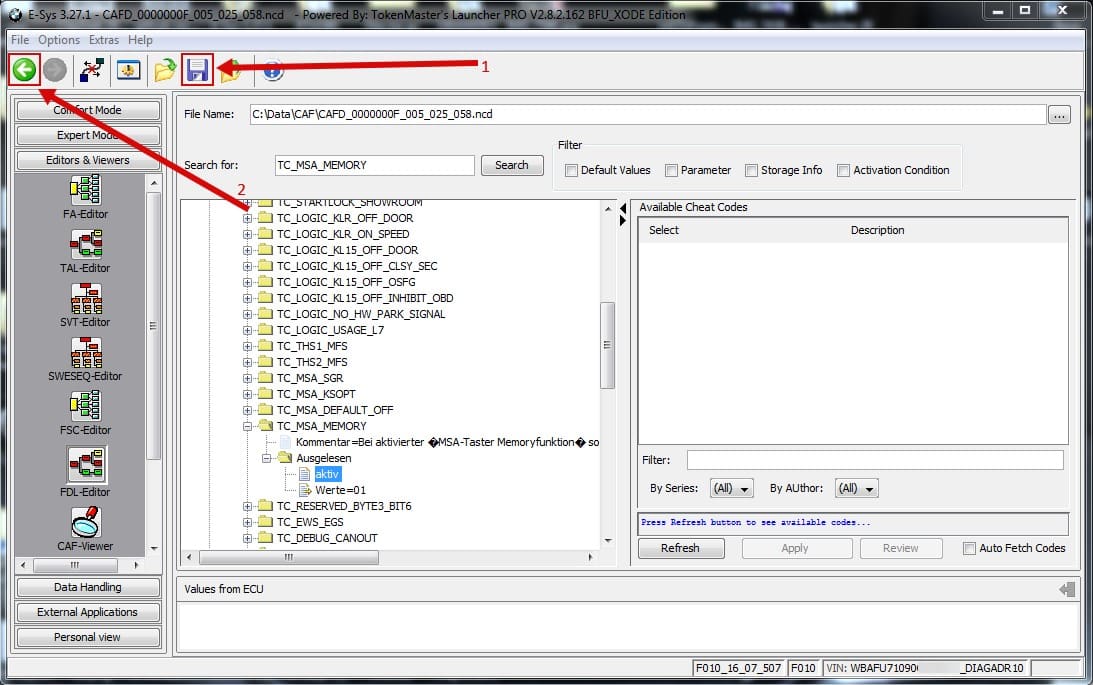The height and width of the screenshot is (685, 1093).
Task: Open the External Applications section
Action: (88, 613)
